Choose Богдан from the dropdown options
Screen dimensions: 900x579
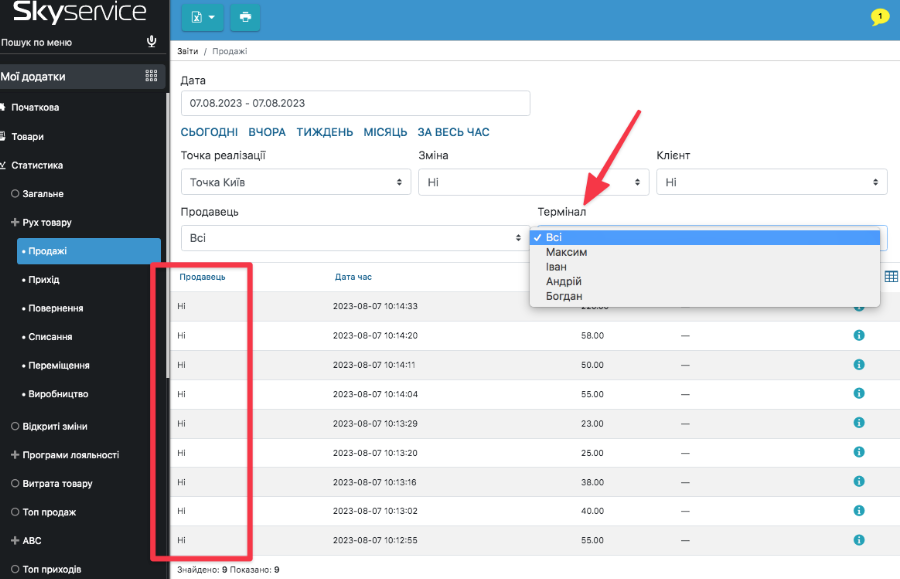coord(566,296)
